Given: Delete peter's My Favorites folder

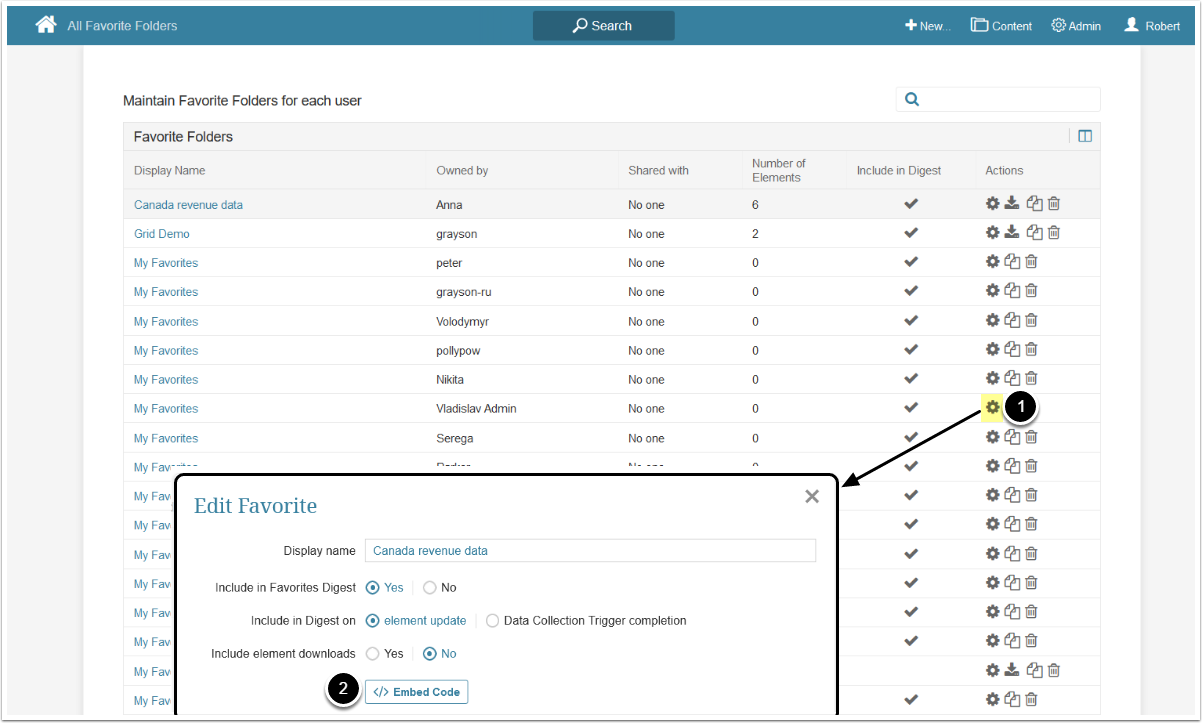Looking at the screenshot, I should (x=1031, y=262).
